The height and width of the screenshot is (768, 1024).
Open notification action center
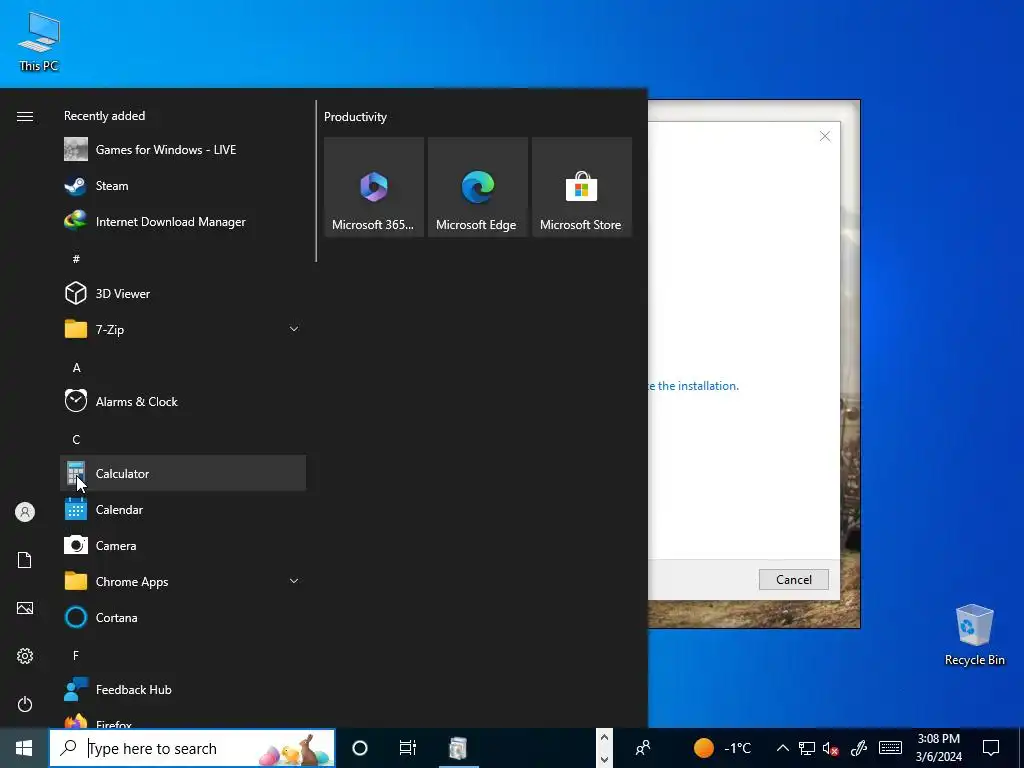coord(991,748)
